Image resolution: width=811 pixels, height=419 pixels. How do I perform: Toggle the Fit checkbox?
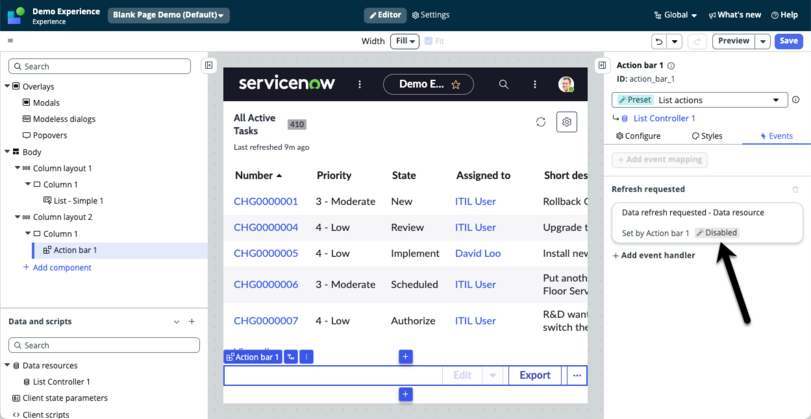pyautogui.click(x=428, y=41)
